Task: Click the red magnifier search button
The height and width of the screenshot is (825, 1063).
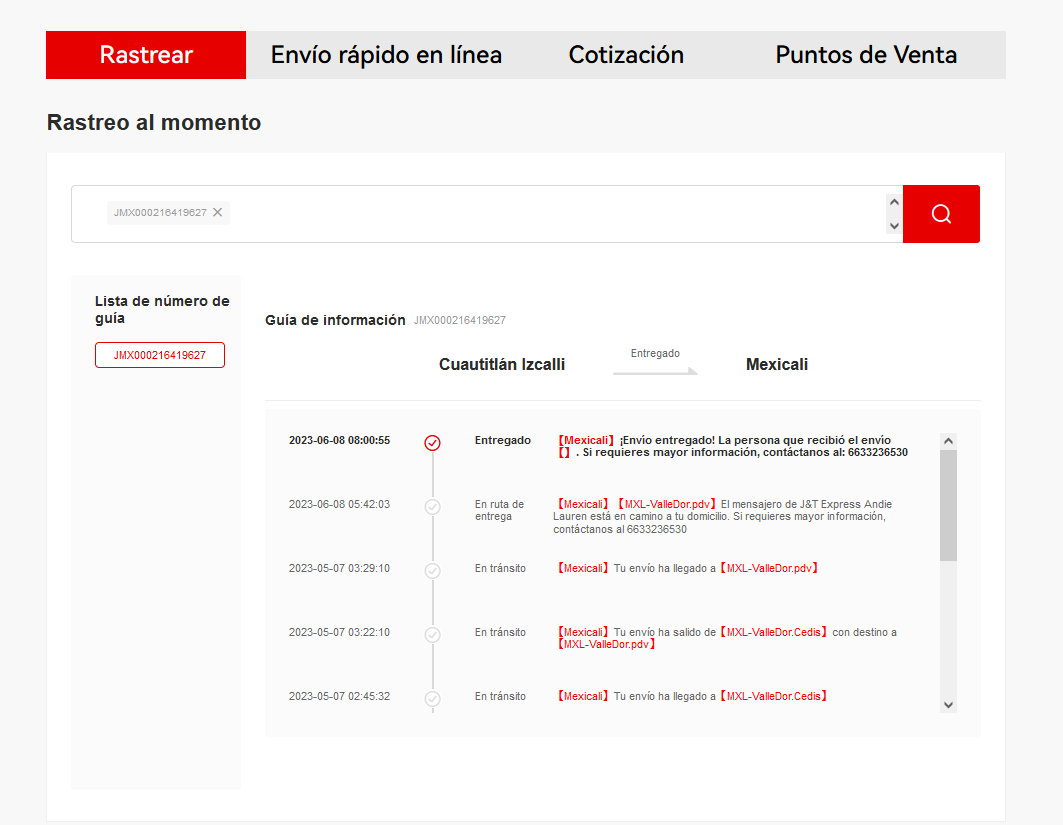Action: click(940, 214)
